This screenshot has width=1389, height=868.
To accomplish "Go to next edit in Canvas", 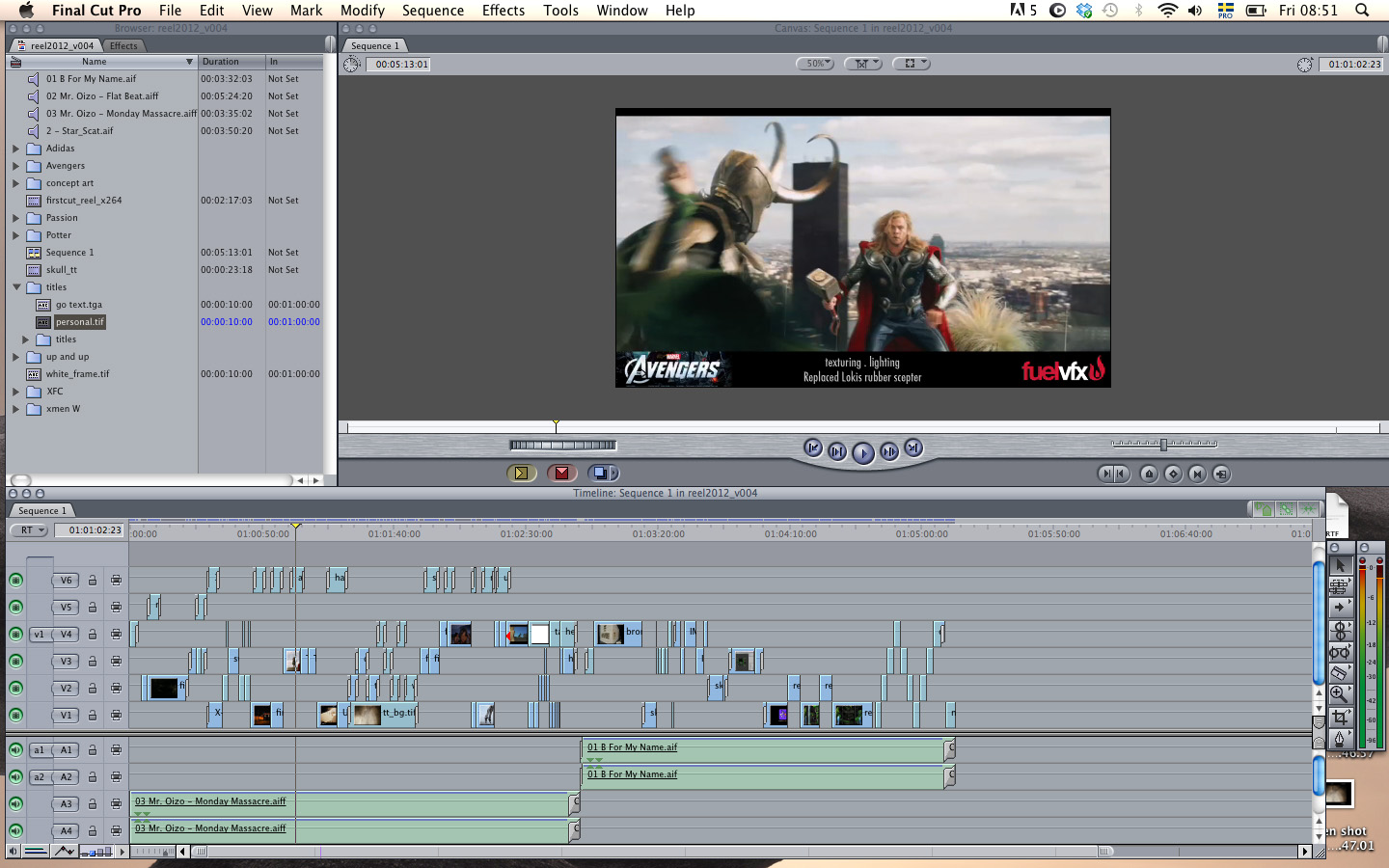I will [x=913, y=448].
